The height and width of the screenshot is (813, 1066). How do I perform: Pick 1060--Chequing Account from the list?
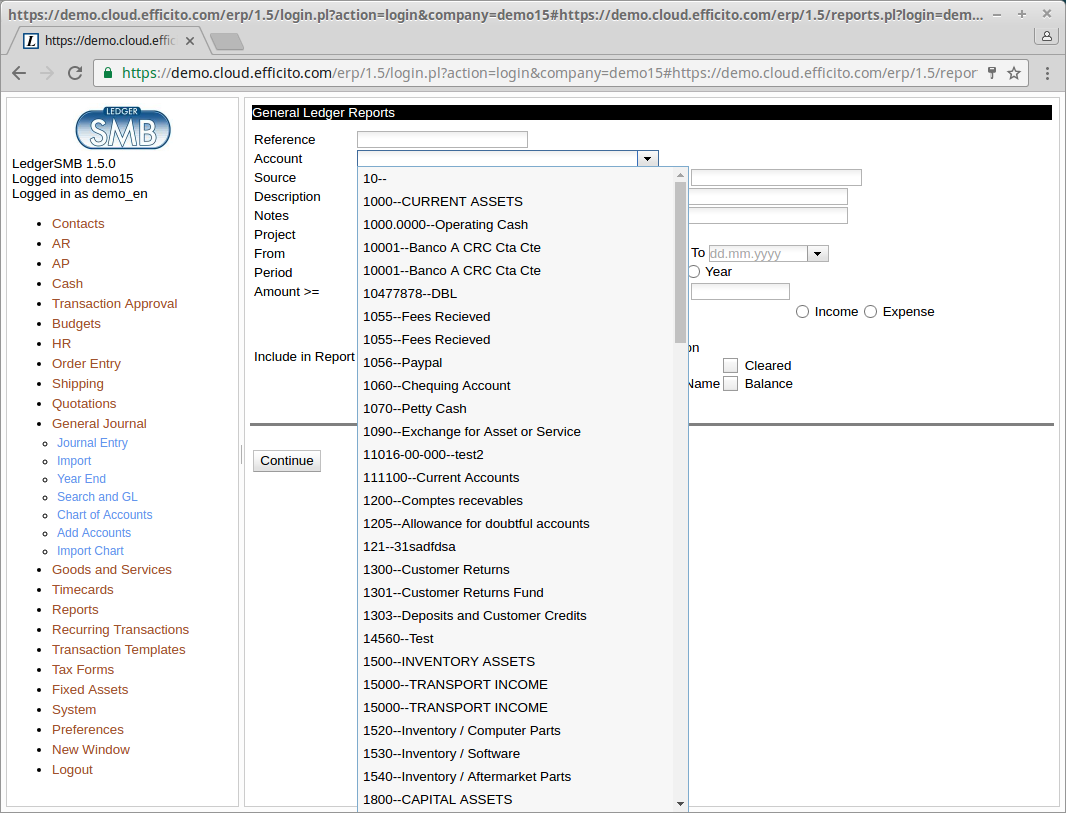tap(436, 386)
